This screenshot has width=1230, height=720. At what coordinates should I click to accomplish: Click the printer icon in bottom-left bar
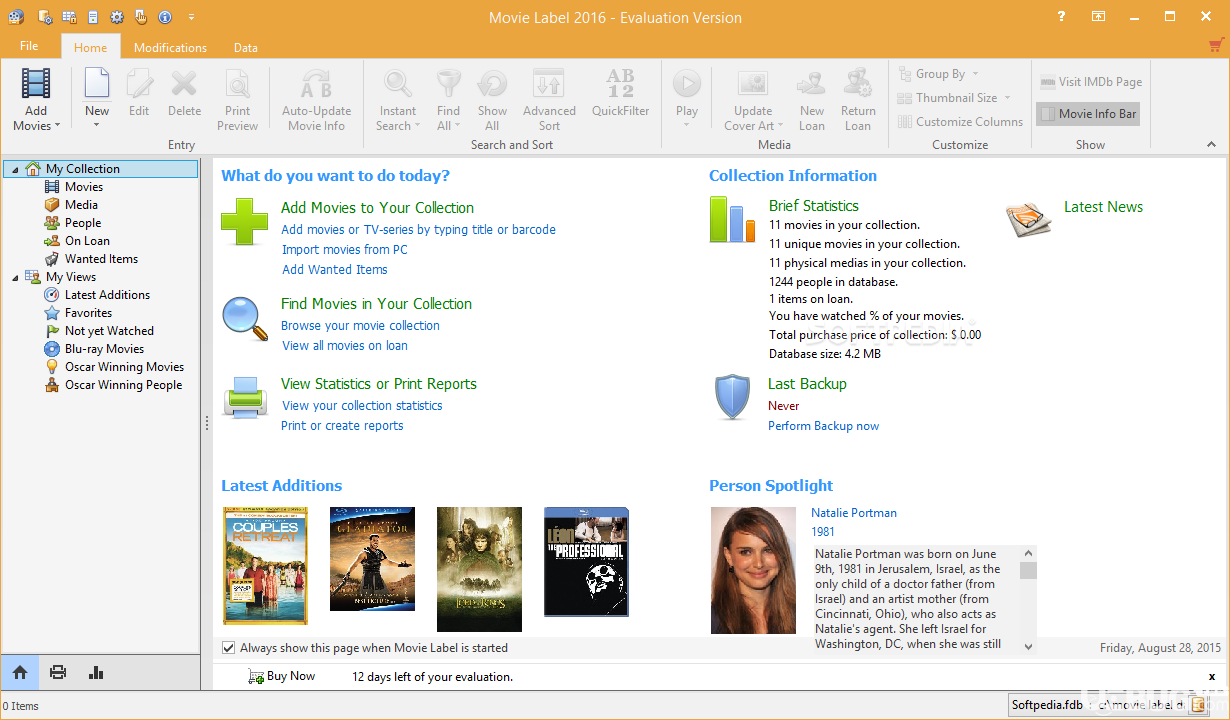tap(58, 672)
